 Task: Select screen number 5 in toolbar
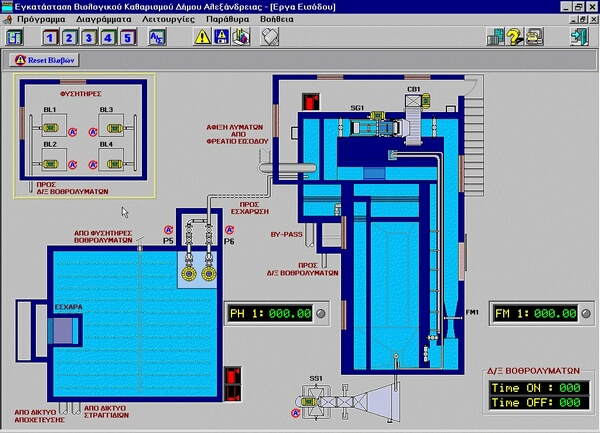pyautogui.click(x=126, y=38)
